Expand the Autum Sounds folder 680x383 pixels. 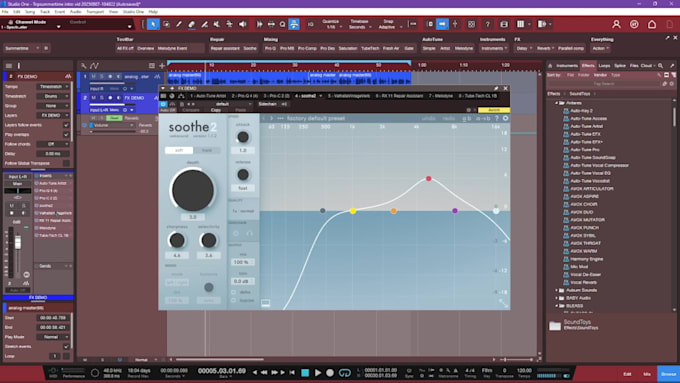557,290
